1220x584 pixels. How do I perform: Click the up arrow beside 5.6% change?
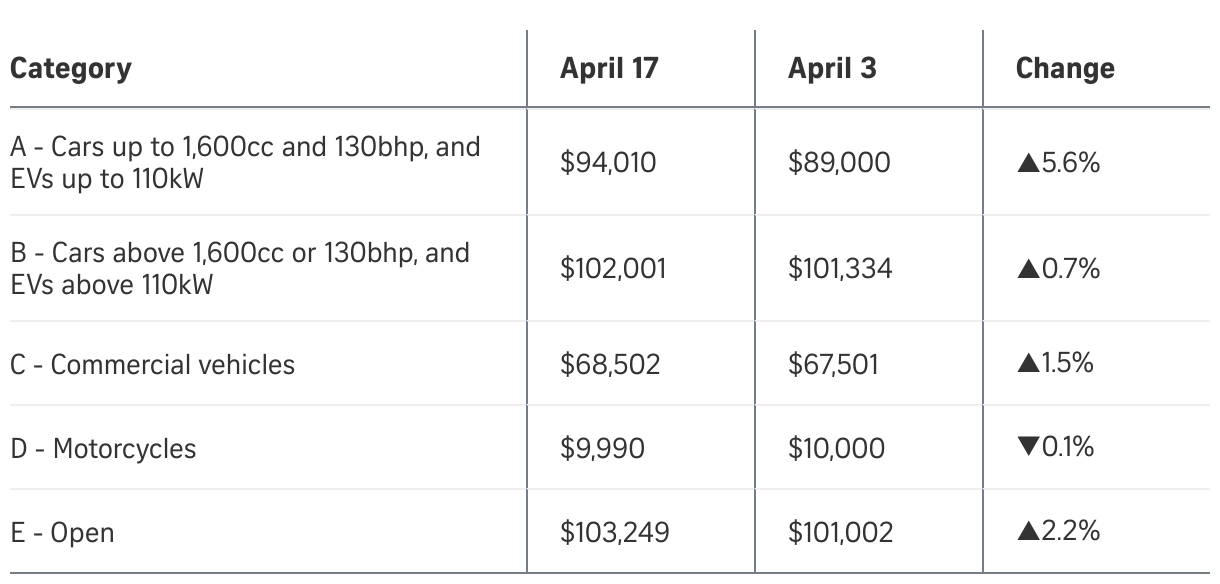pyautogui.click(x=1025, y=163)
